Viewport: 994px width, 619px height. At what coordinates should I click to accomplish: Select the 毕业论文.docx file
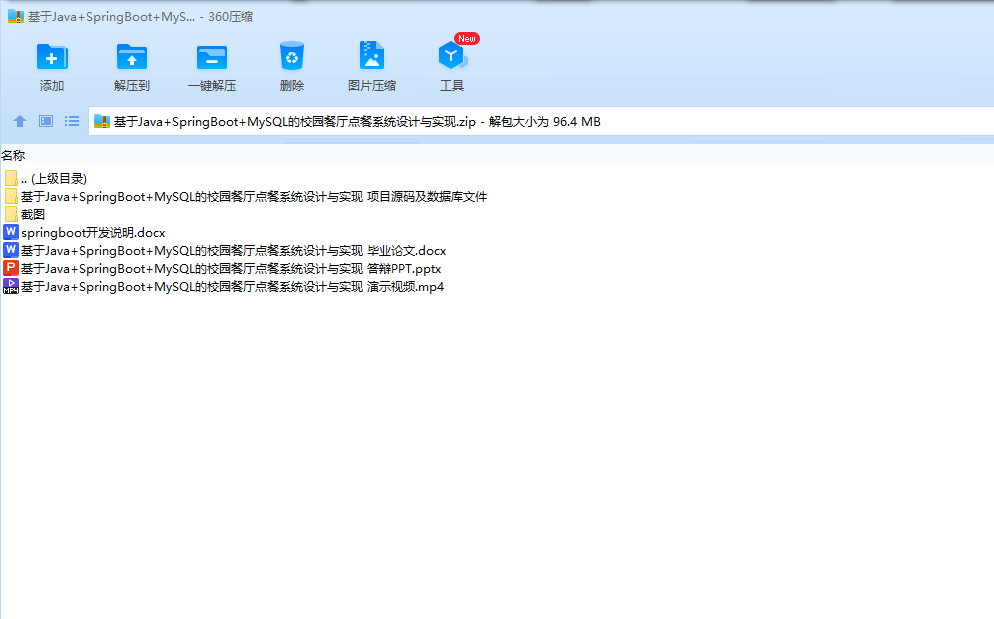tap(224, 251)
